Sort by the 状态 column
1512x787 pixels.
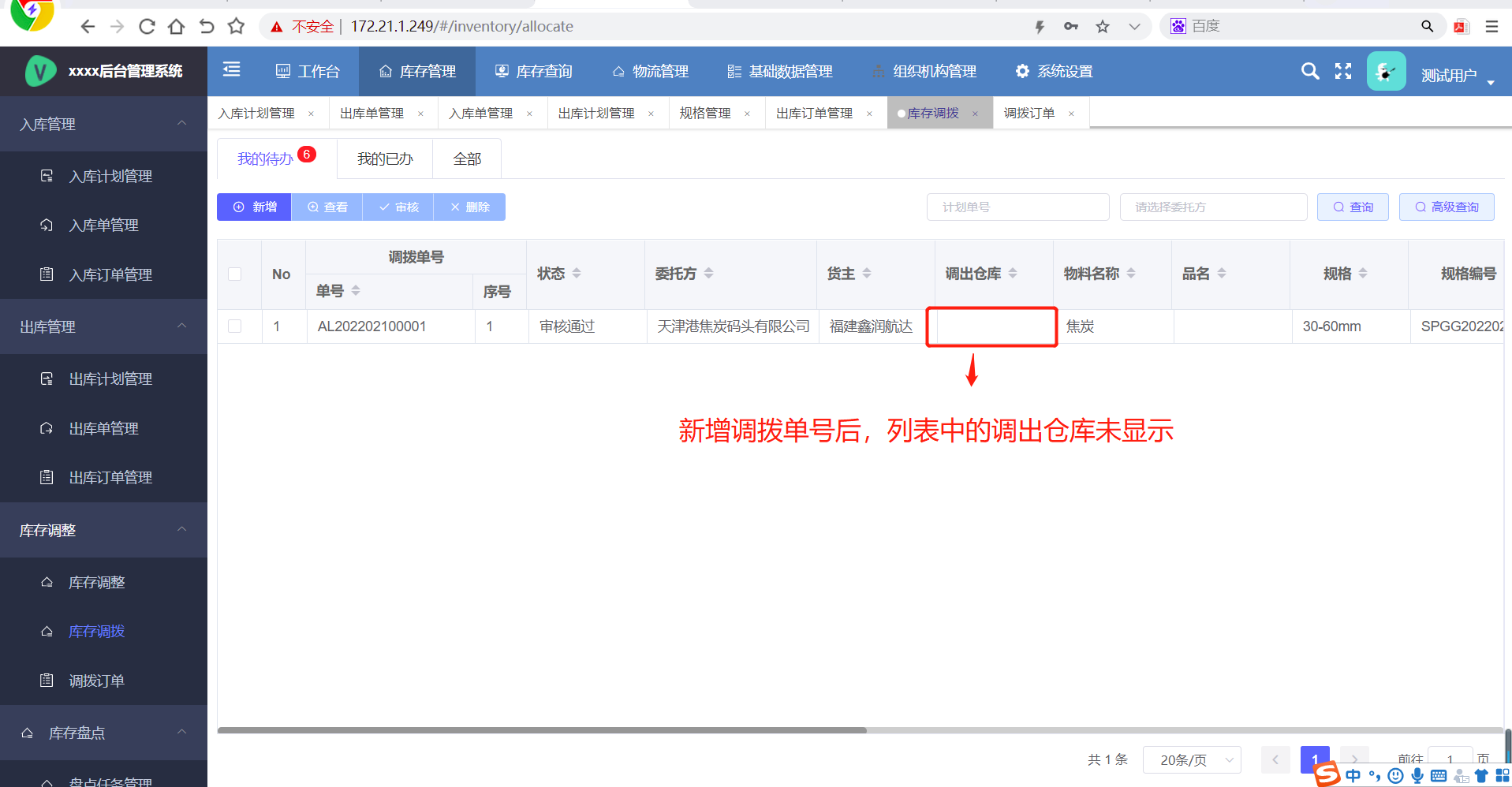pos(577,273)
